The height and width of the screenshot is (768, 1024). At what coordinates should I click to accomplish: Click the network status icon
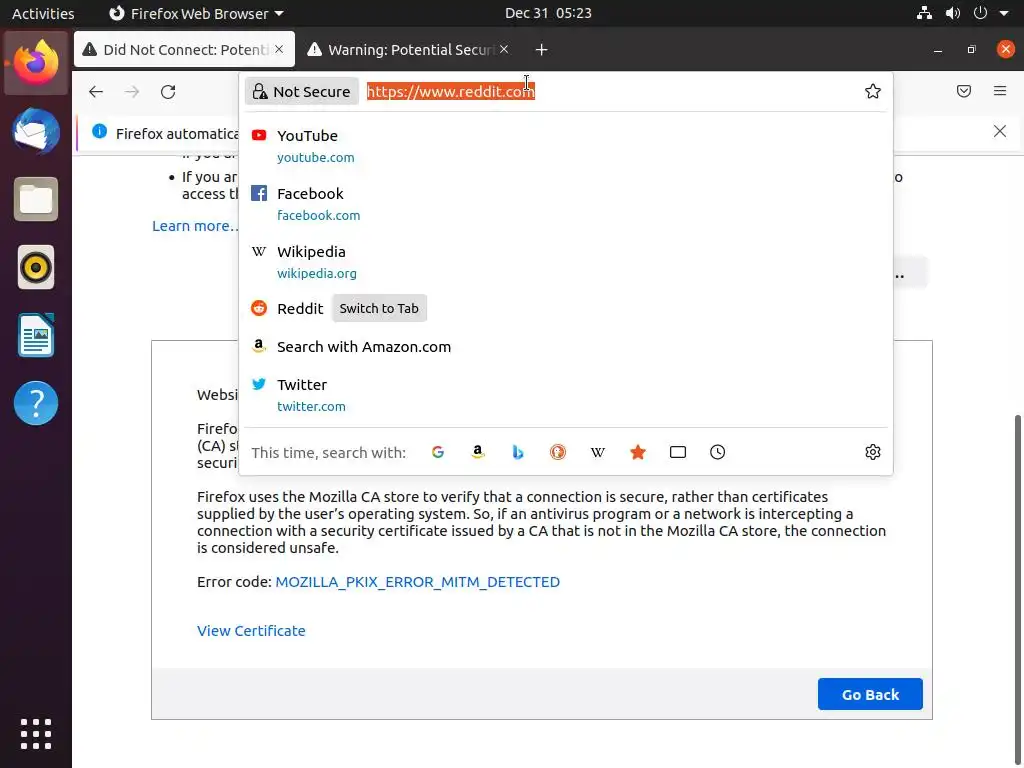pos(924,13)
